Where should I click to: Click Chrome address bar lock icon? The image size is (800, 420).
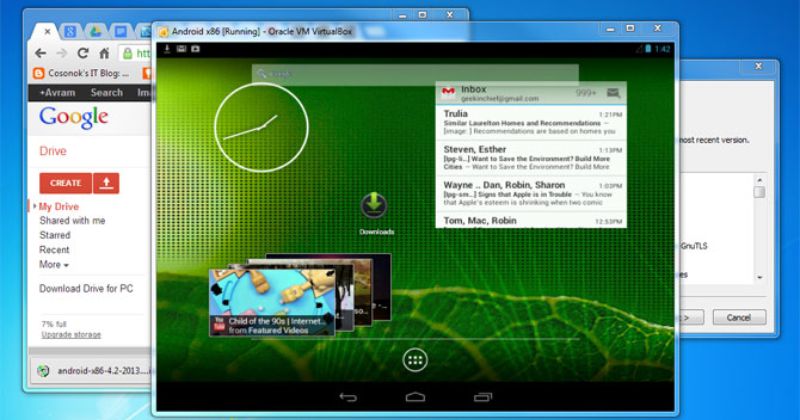click(x=128, y=53)
